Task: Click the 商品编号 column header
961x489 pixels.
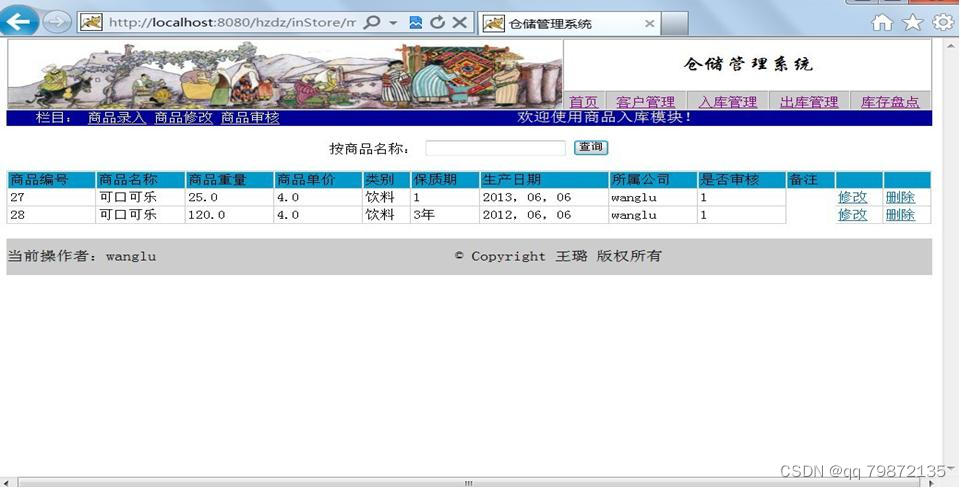Action: coord(51,180)
